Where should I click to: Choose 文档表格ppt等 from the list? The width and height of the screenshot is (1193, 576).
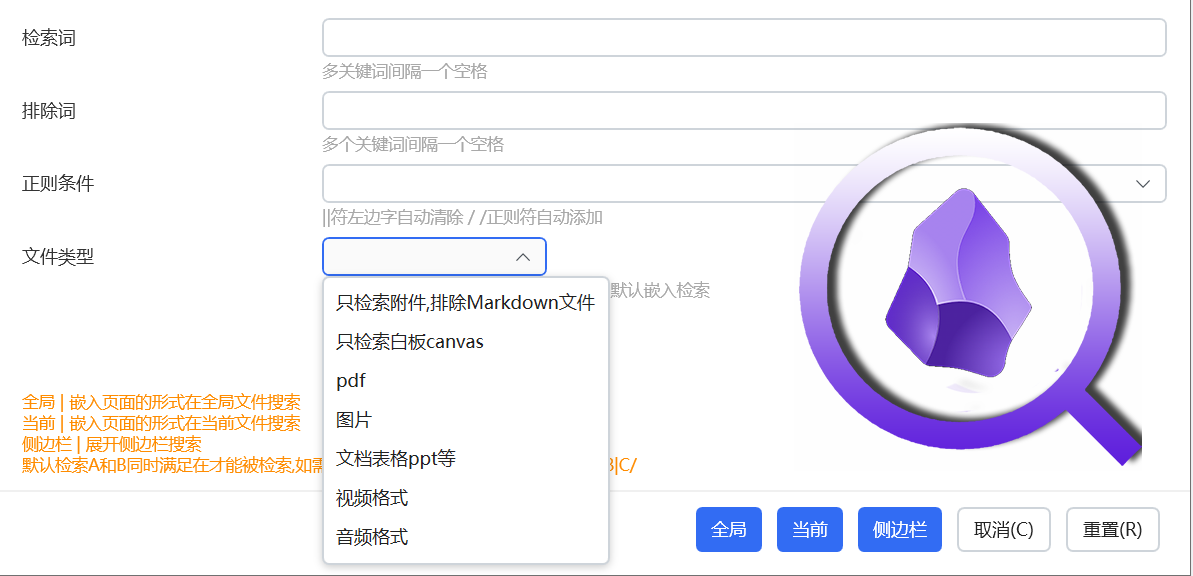click(466, 459)
